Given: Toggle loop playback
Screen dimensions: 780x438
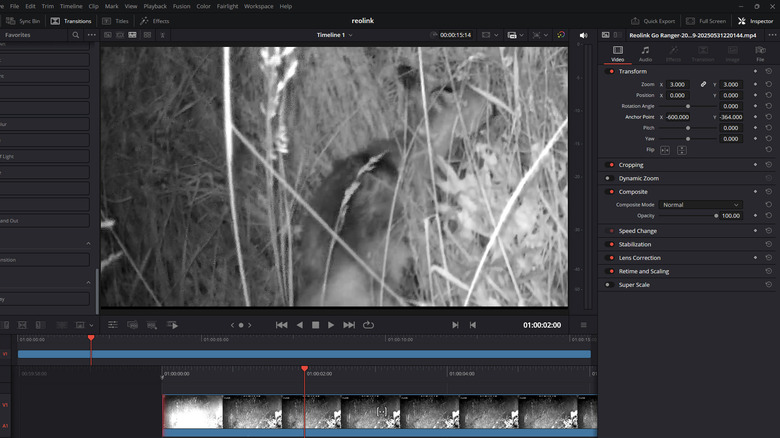Looking at the screenshot, I should [368, 325].
